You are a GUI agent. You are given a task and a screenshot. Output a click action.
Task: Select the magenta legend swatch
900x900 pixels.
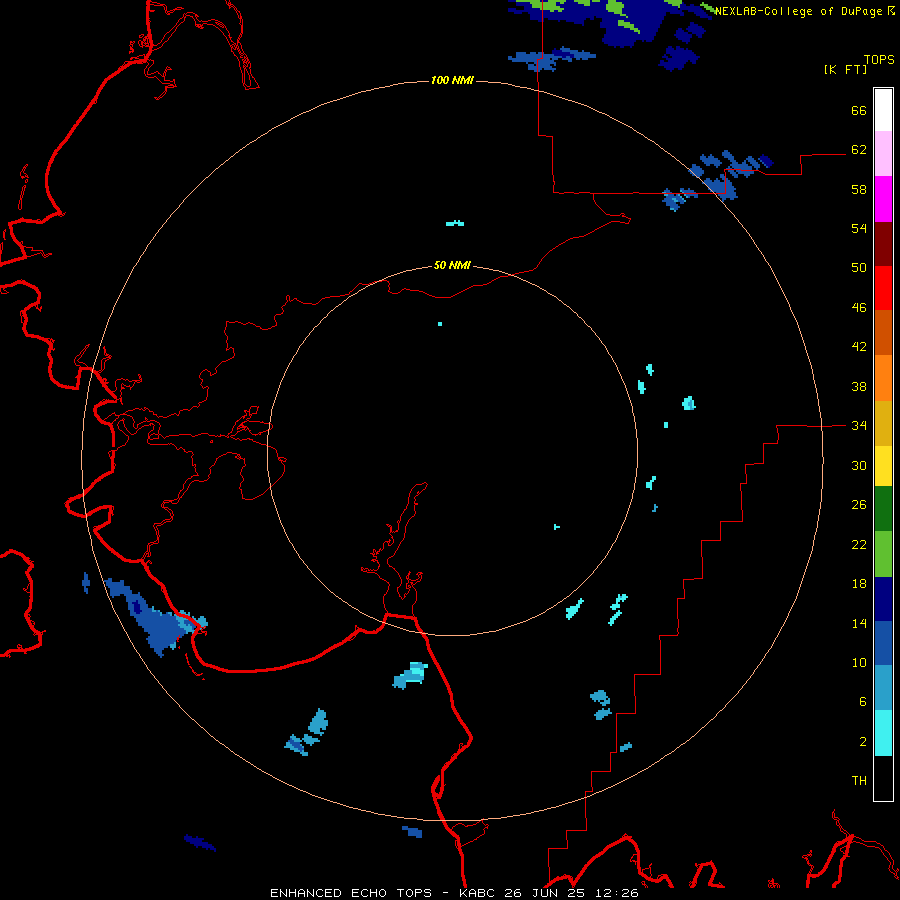(883, 199)
